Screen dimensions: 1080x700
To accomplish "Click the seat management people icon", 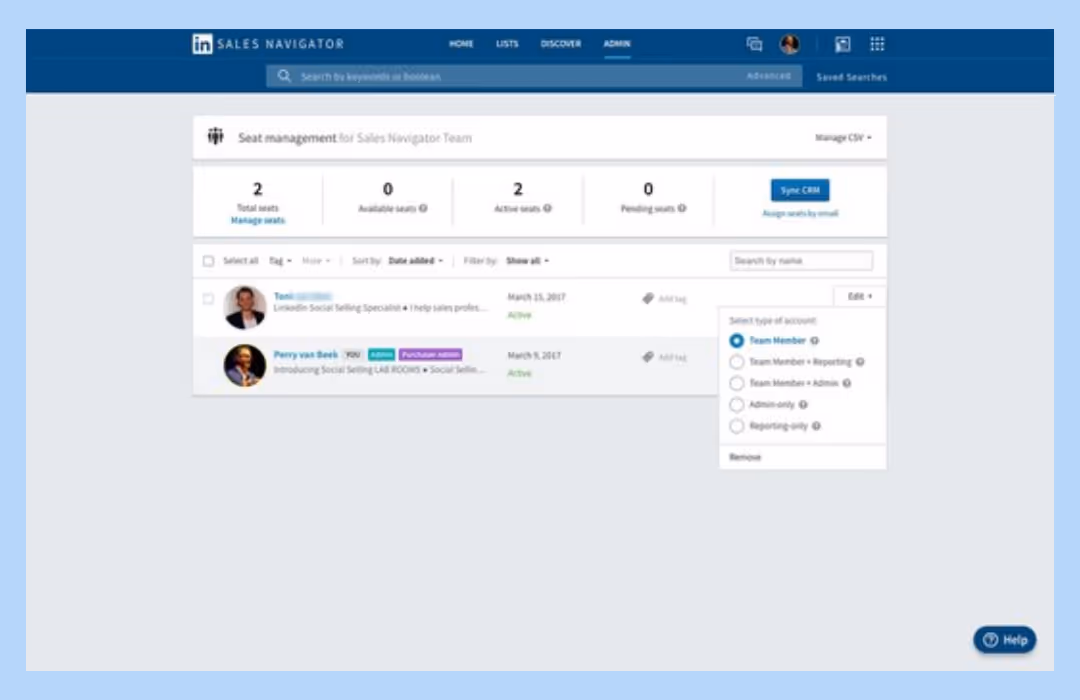I will pyautogui.click(x=216, y=136).
